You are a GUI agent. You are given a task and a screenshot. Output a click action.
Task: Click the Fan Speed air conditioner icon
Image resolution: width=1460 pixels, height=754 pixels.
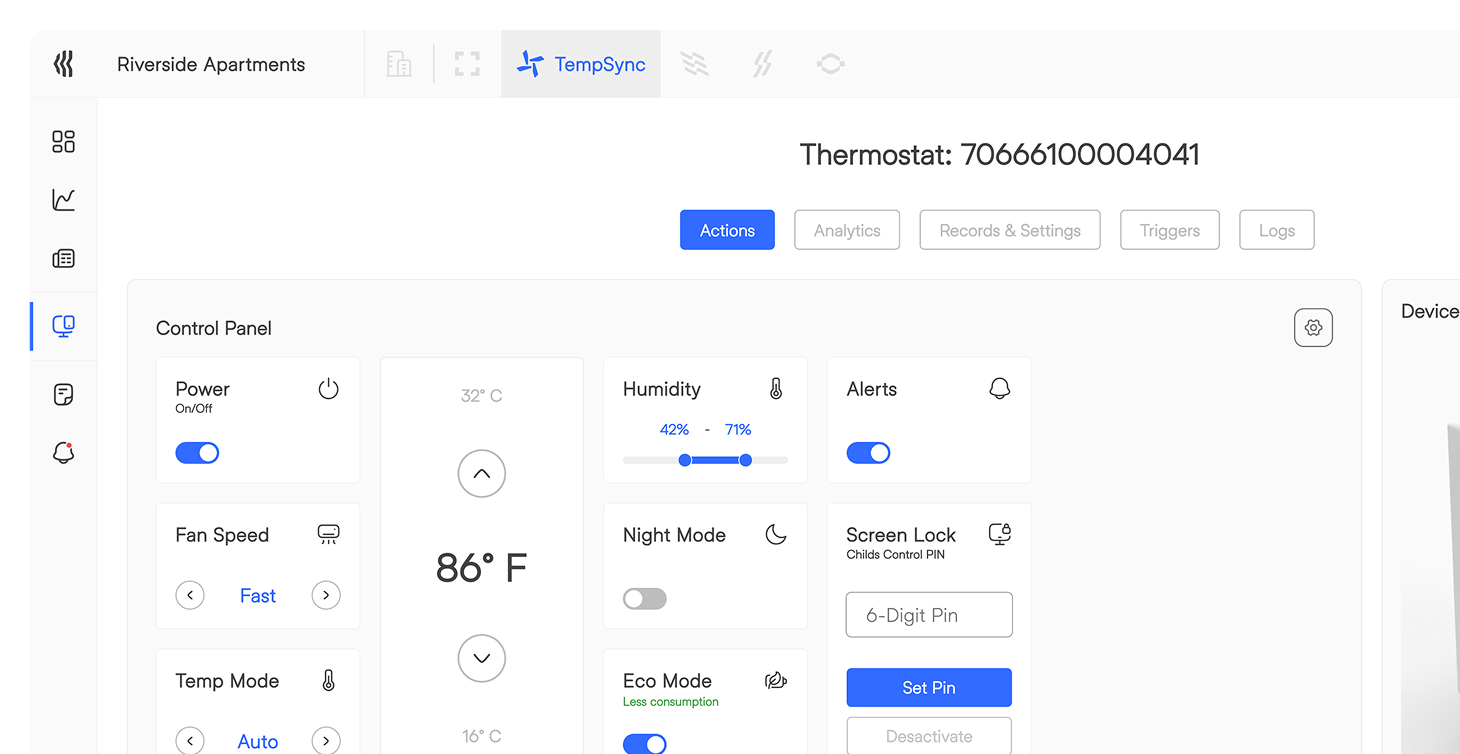coord(328,534)
